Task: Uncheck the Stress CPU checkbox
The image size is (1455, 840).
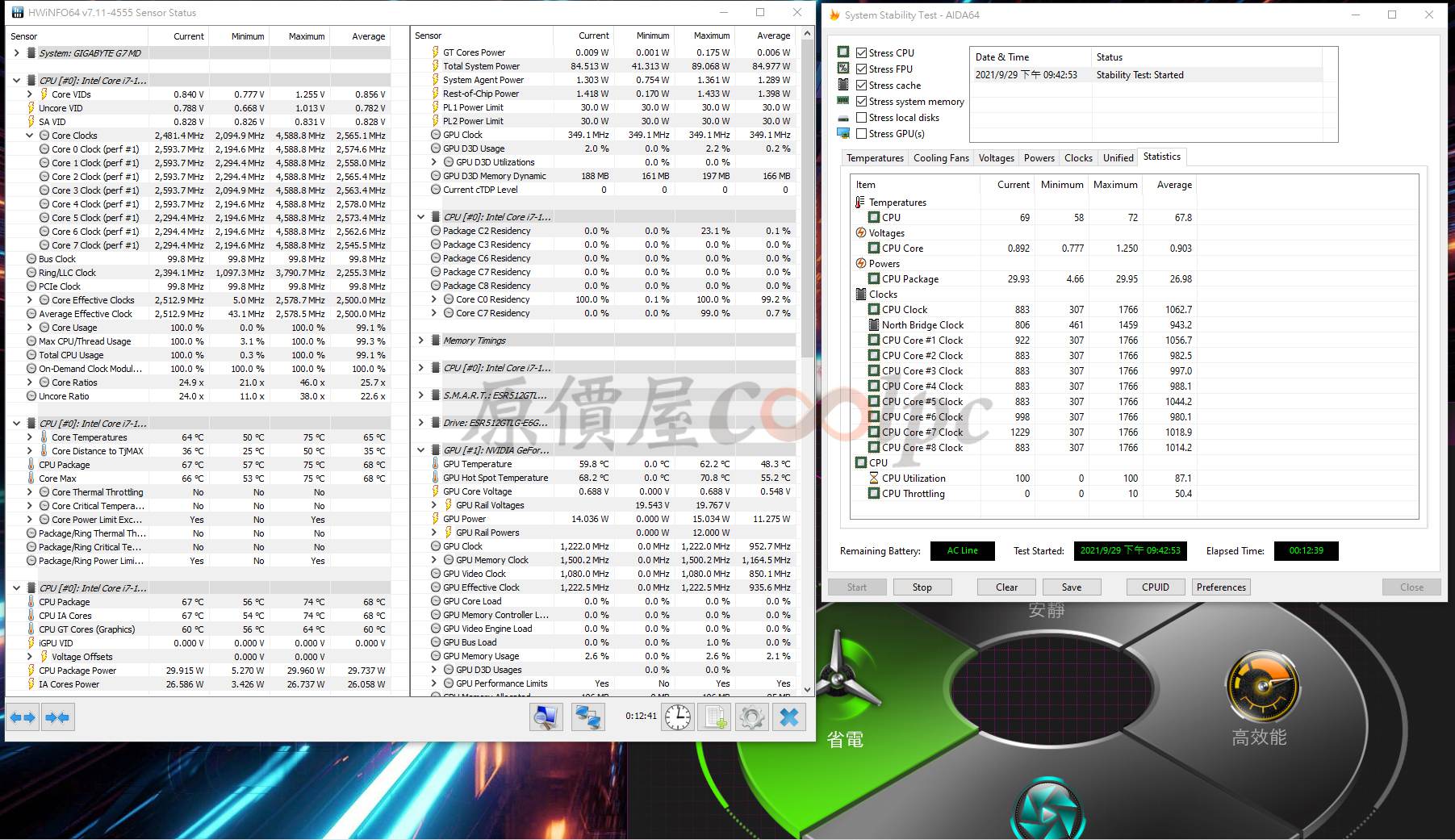Action: (x=861, y=52)
